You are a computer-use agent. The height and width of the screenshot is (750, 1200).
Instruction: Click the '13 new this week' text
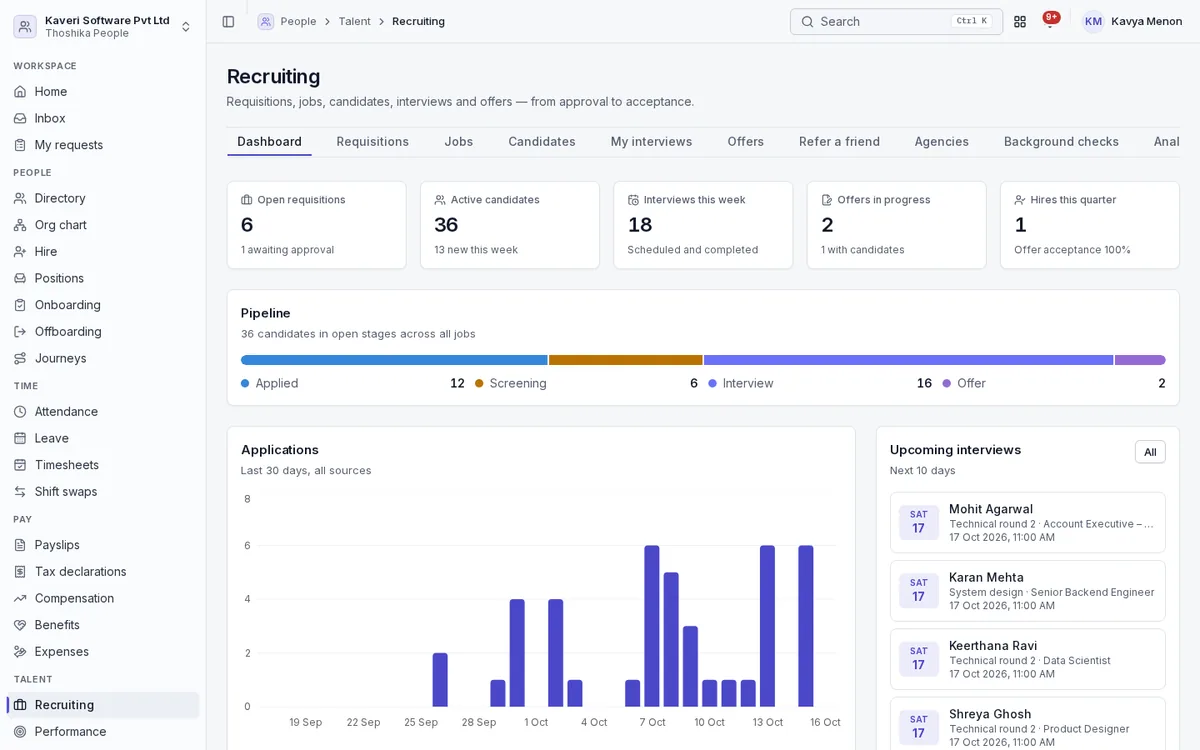pos(476,250)
